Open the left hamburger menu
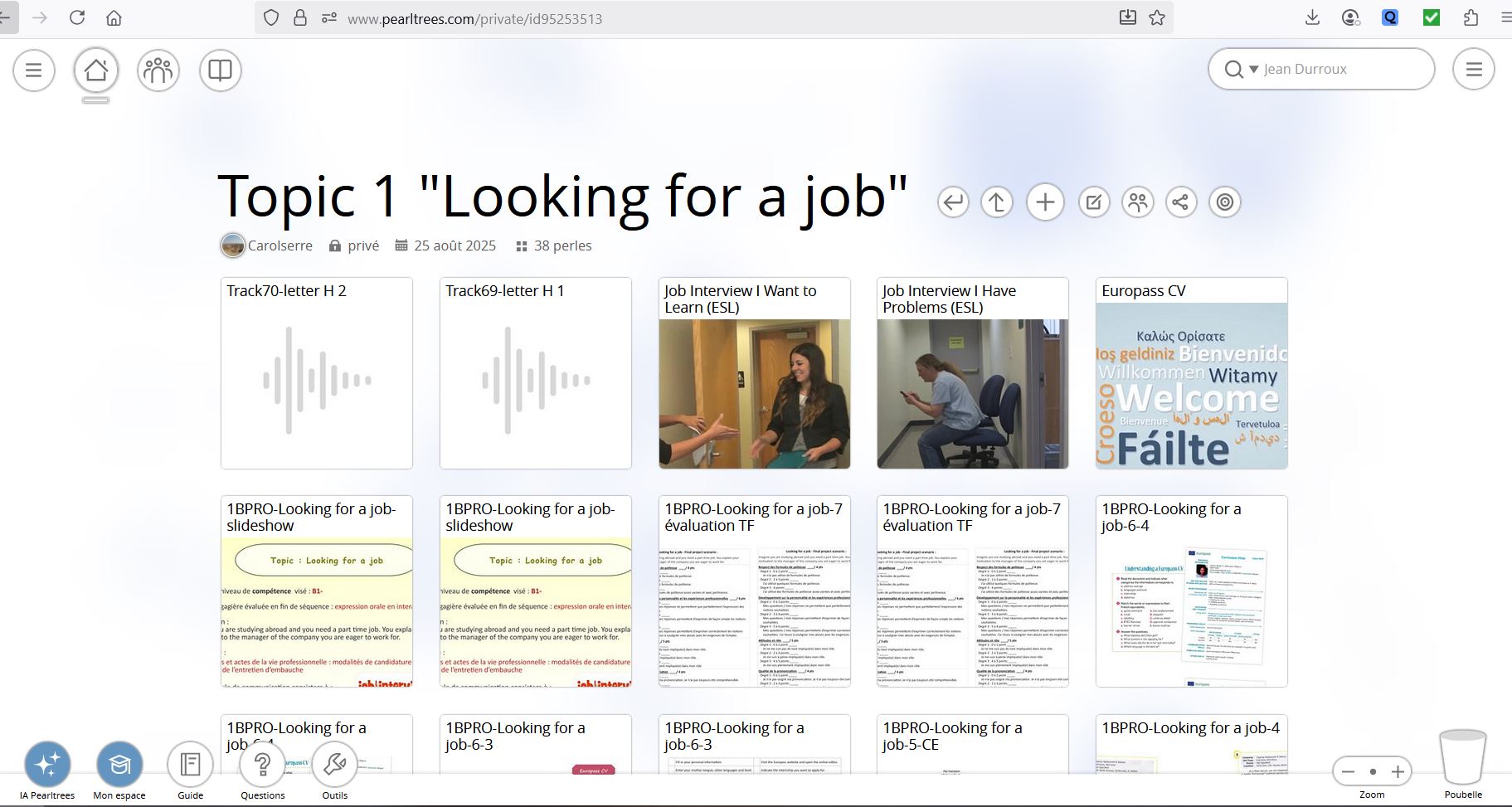The height and width of the screenshot is (807, 1512). pyautogui.click(x=34, y=70)
